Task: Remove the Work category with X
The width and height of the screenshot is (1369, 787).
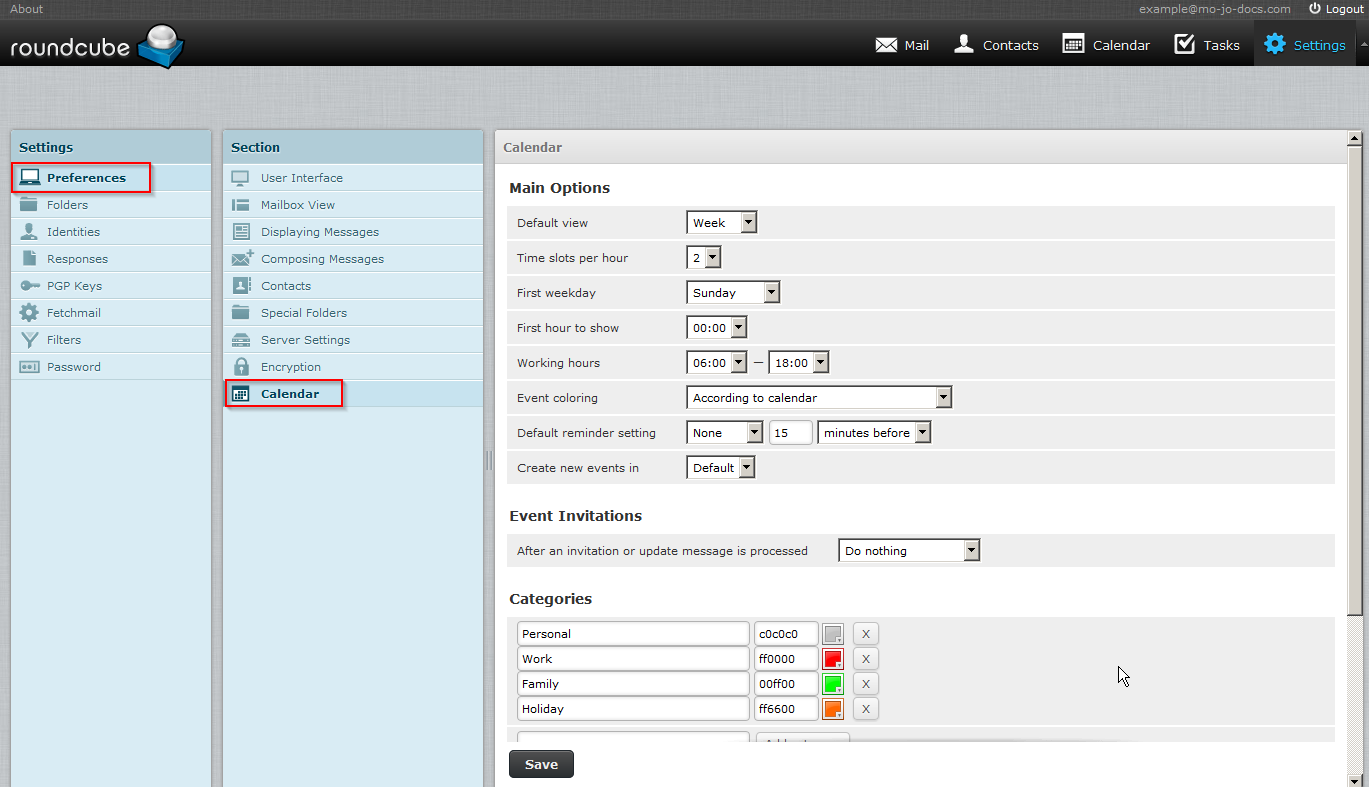Action: [x=866, y=659]
